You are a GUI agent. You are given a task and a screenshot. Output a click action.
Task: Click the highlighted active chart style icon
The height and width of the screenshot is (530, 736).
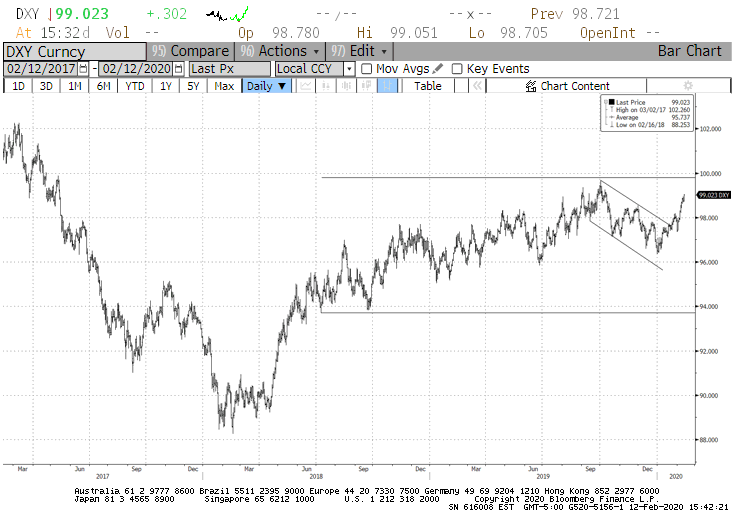click(386, 86)
